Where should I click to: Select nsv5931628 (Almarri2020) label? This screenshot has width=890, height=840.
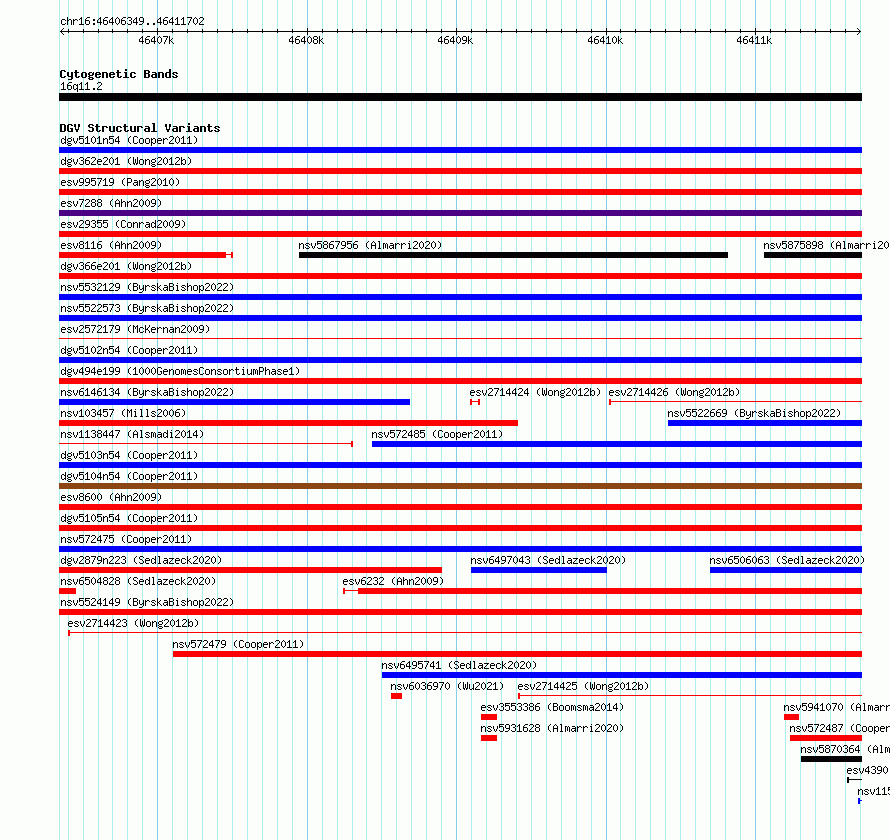[552, 728]
